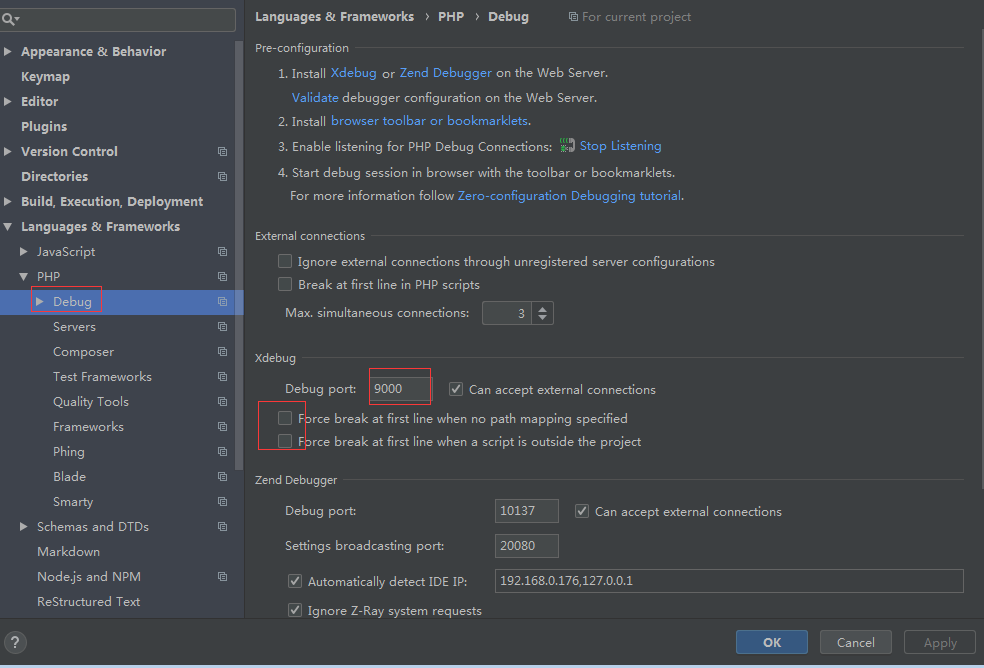984x668 pixels.
Task: Click the For current project copy icon
Action: (573, 17)
